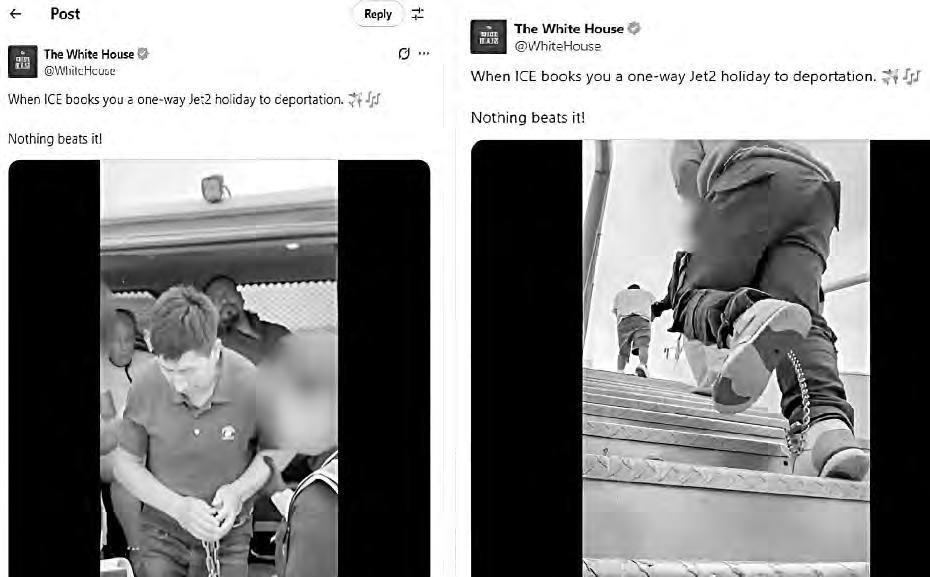Open the White House avatar under the Post header
The height and width of the screenshot is (577, 930).
[23, 62]
